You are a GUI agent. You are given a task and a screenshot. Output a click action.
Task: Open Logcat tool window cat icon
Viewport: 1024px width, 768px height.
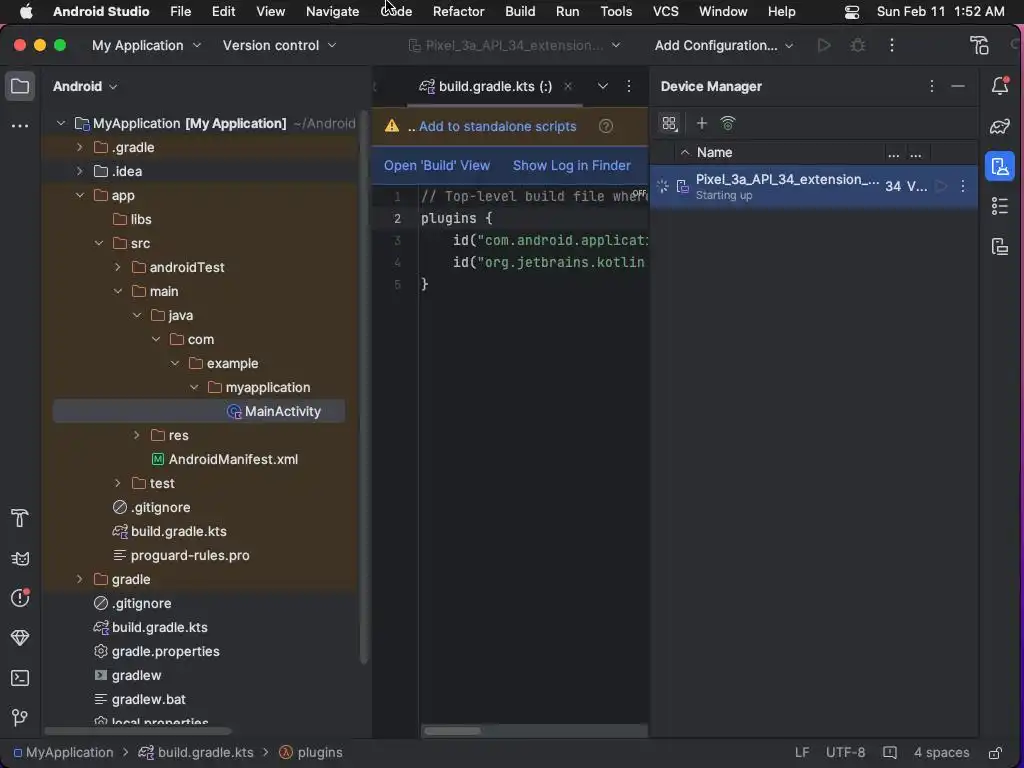[20, 558]
